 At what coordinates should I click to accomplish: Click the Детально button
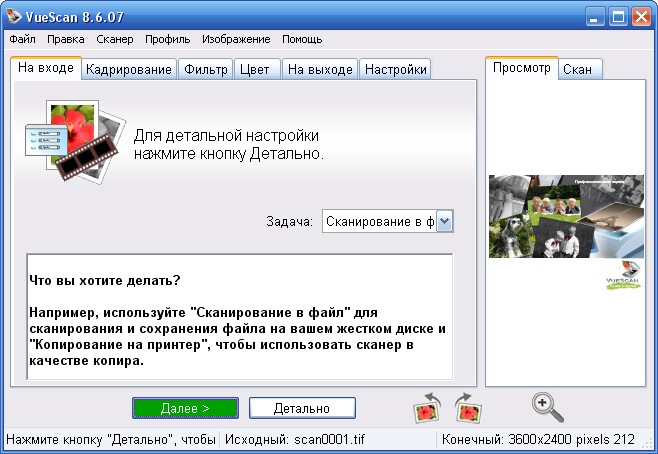pyautogui.click(x=302, y=407)
